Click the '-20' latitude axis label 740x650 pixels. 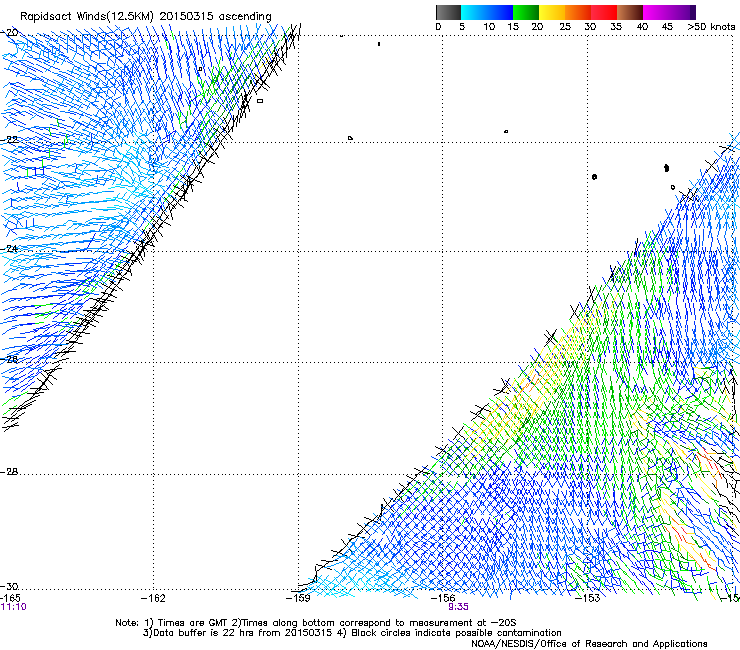(x=9, y=32)
